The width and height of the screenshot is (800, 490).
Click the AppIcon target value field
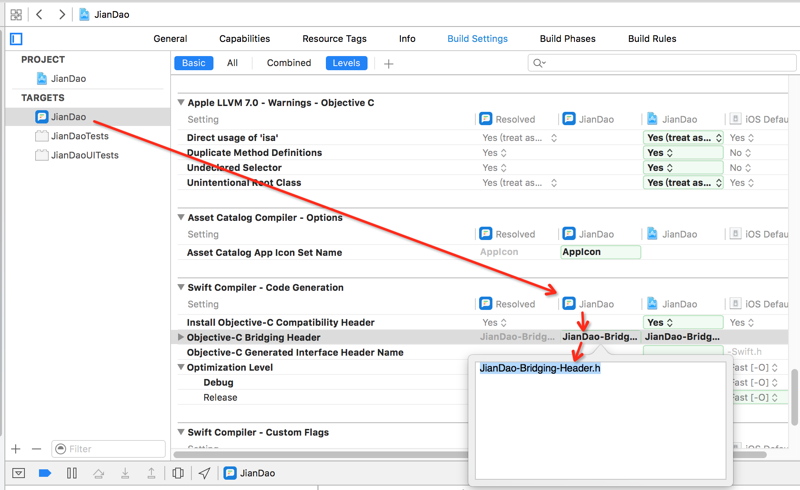(x=601, y=252)
